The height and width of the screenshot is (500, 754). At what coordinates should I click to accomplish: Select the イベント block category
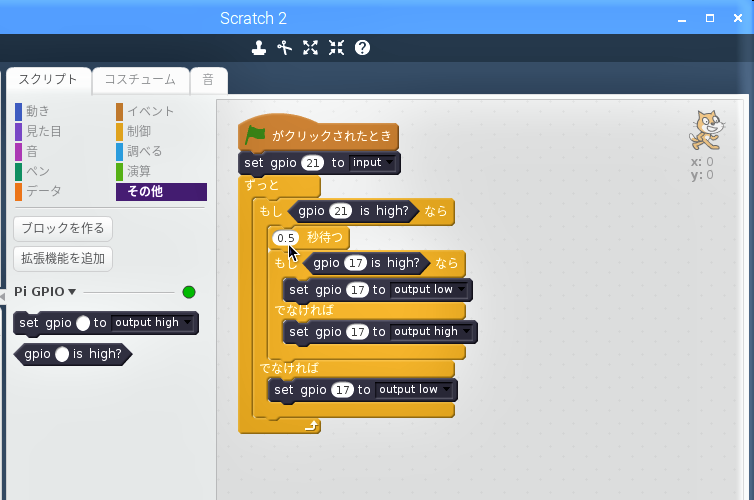pos(145,111)
